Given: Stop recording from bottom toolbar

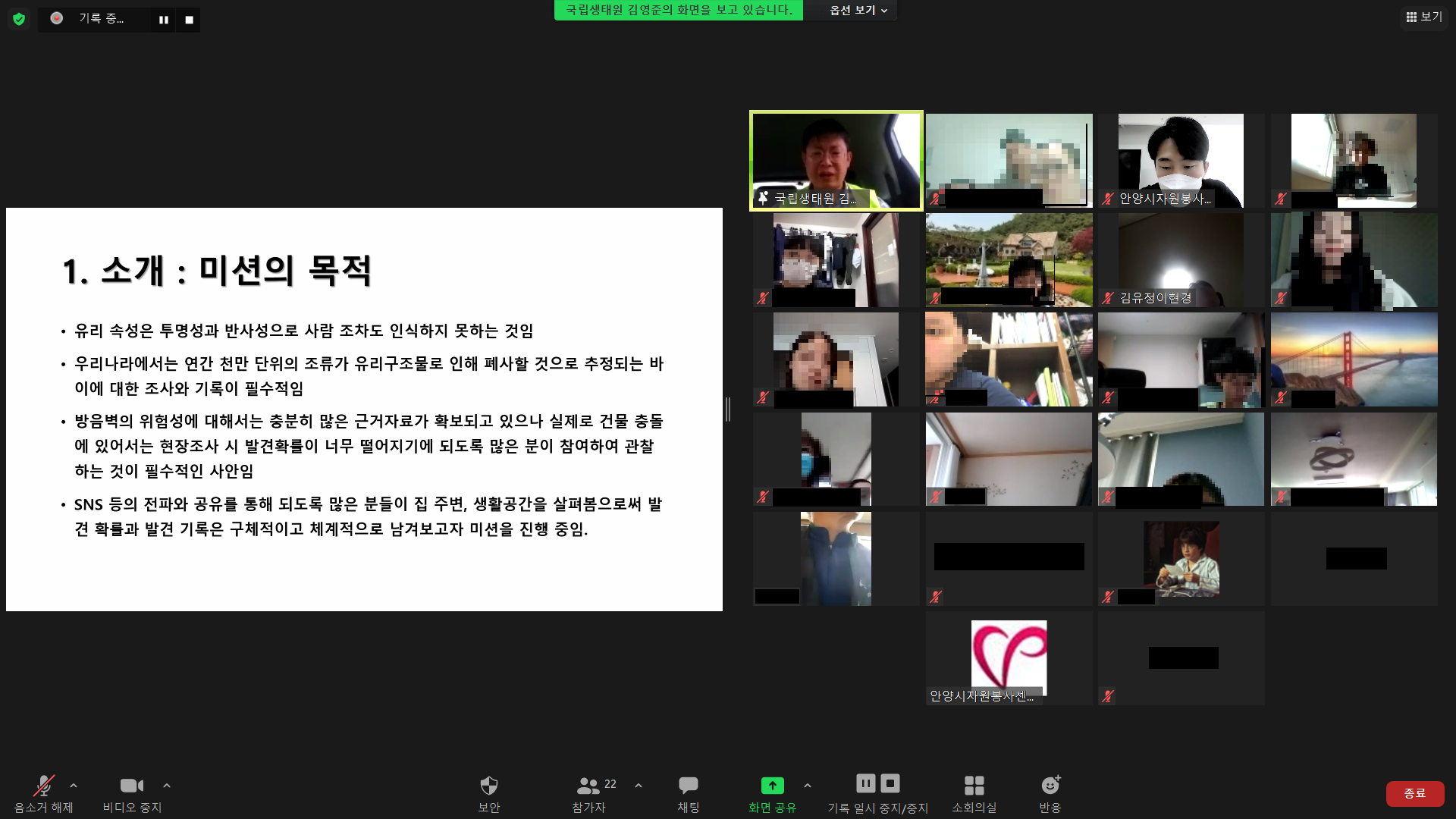Looking at the screenshot, I should (x=891, y=783).
